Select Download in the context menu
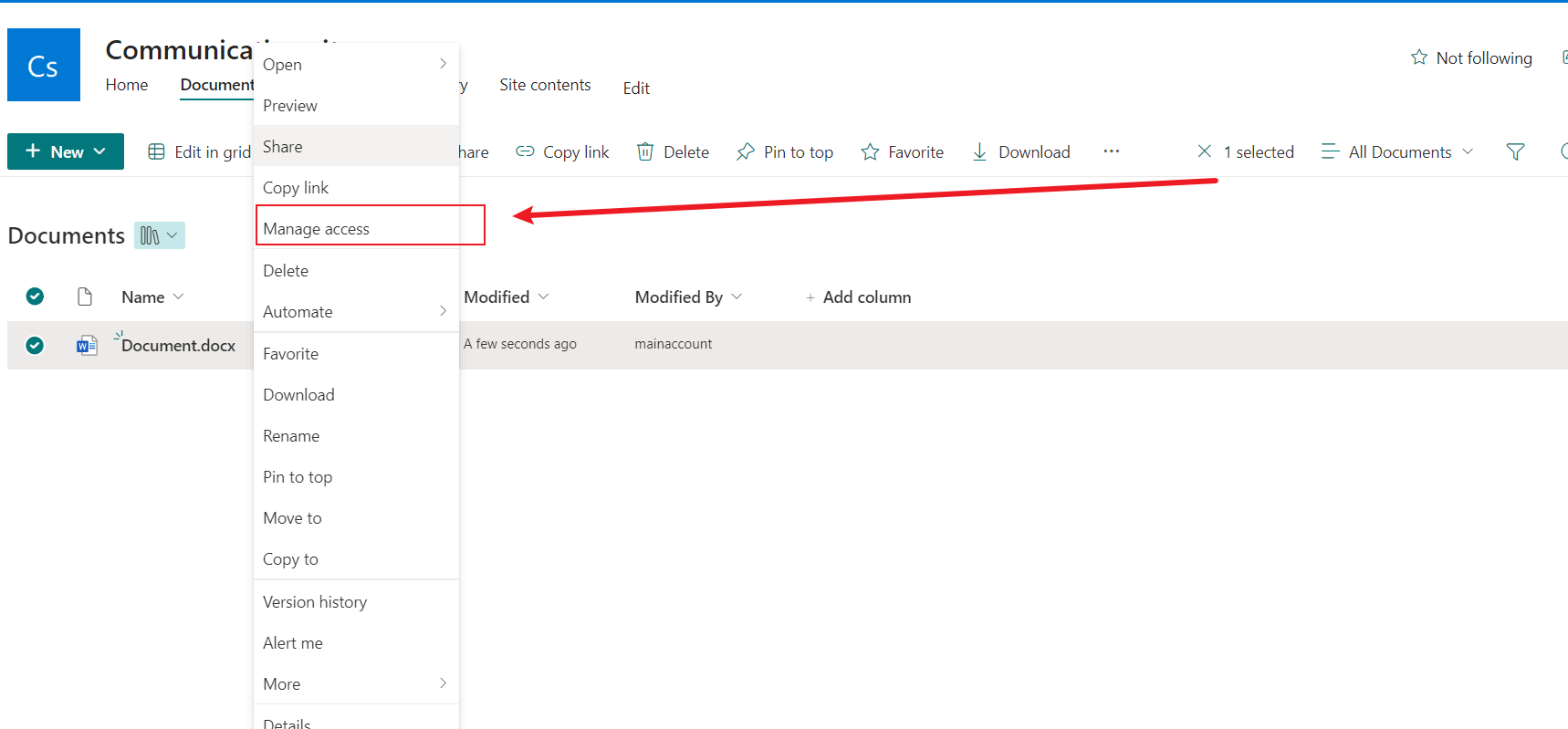Viewport: 1568px width, 729px height. coord(356,394)
